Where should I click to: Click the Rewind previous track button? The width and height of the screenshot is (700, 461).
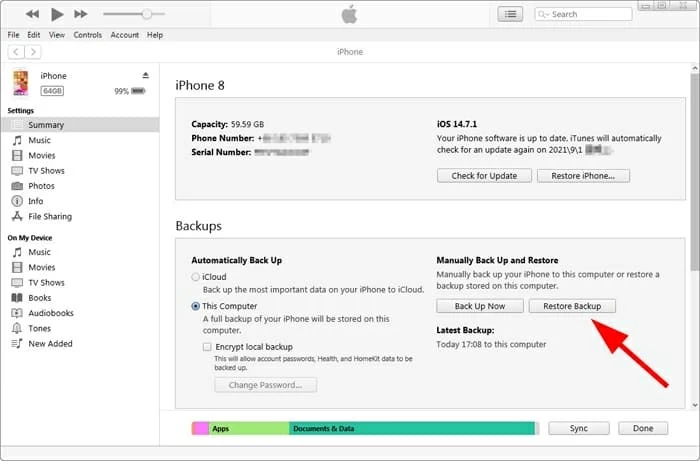click(32, 14)
